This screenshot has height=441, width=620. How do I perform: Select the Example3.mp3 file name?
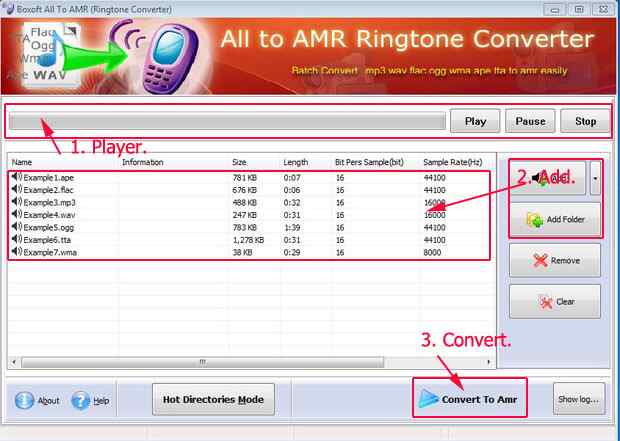coord(49,203)
